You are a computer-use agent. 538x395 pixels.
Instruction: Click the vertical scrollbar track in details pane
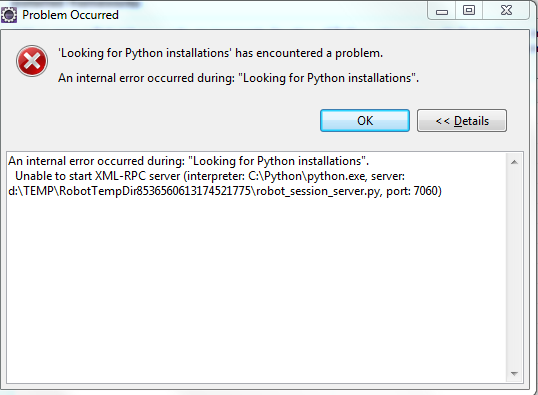click(514, 268)
